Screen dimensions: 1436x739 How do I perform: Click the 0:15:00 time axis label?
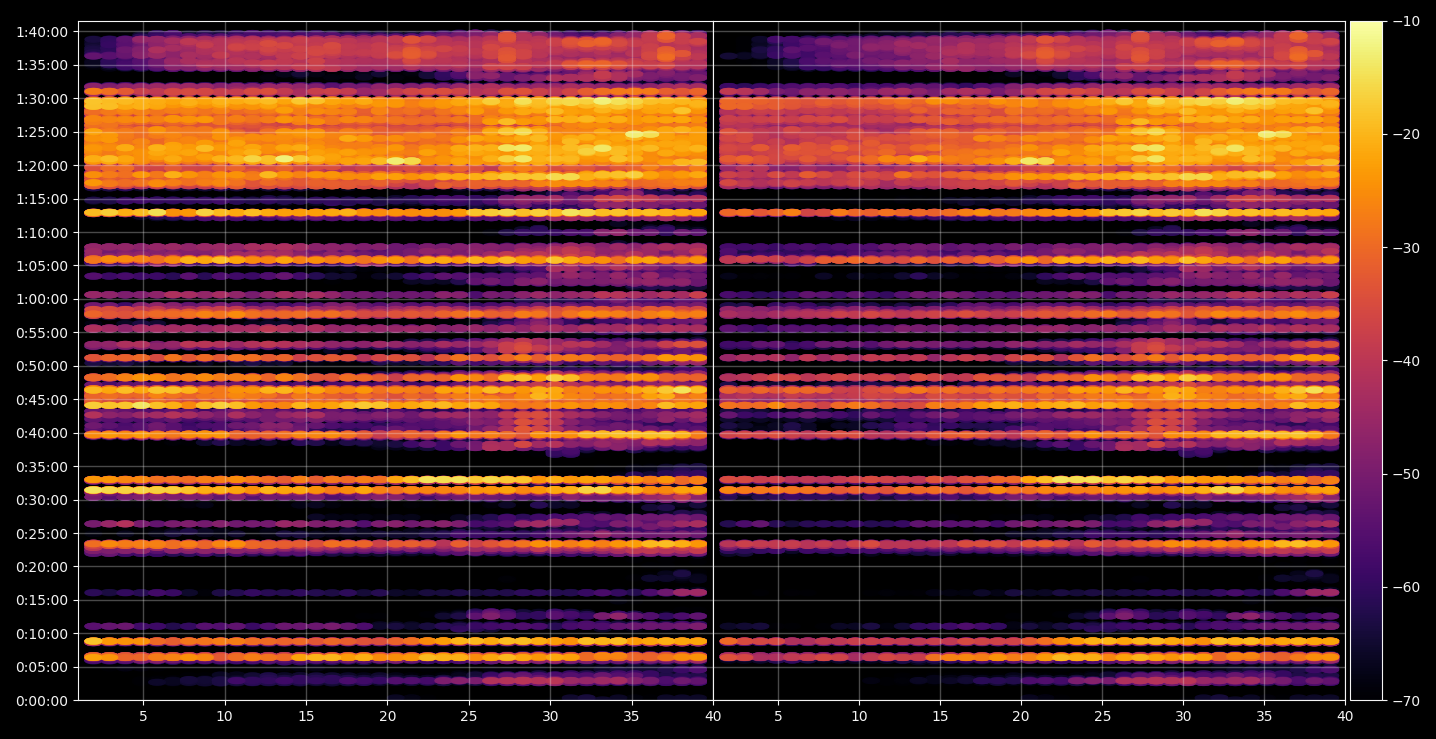tap(42, 600)
